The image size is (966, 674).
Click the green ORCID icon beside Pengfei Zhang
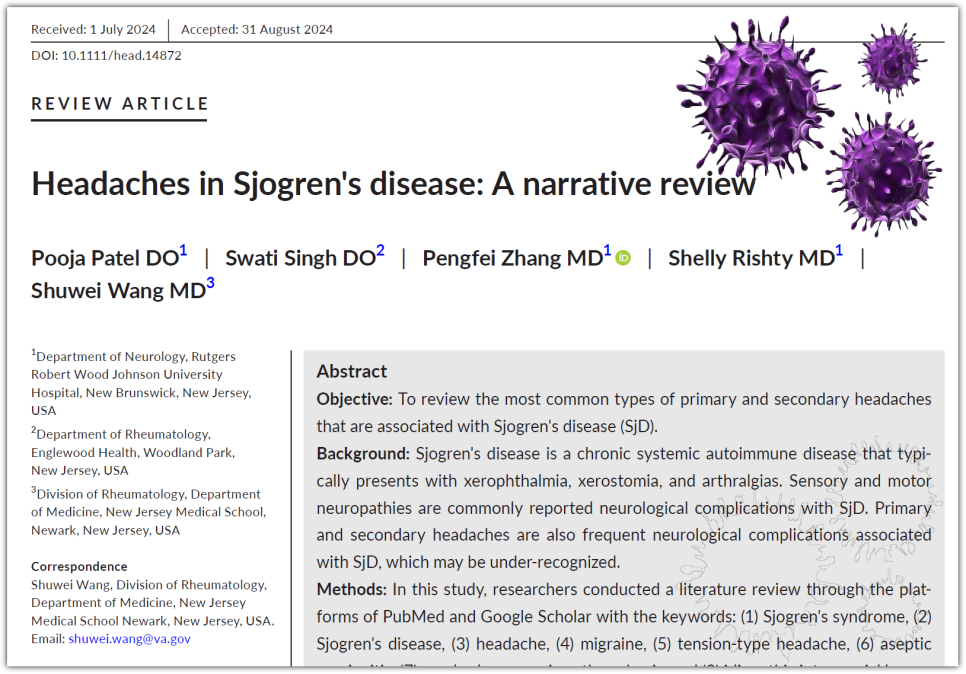(x=623, y=258)
